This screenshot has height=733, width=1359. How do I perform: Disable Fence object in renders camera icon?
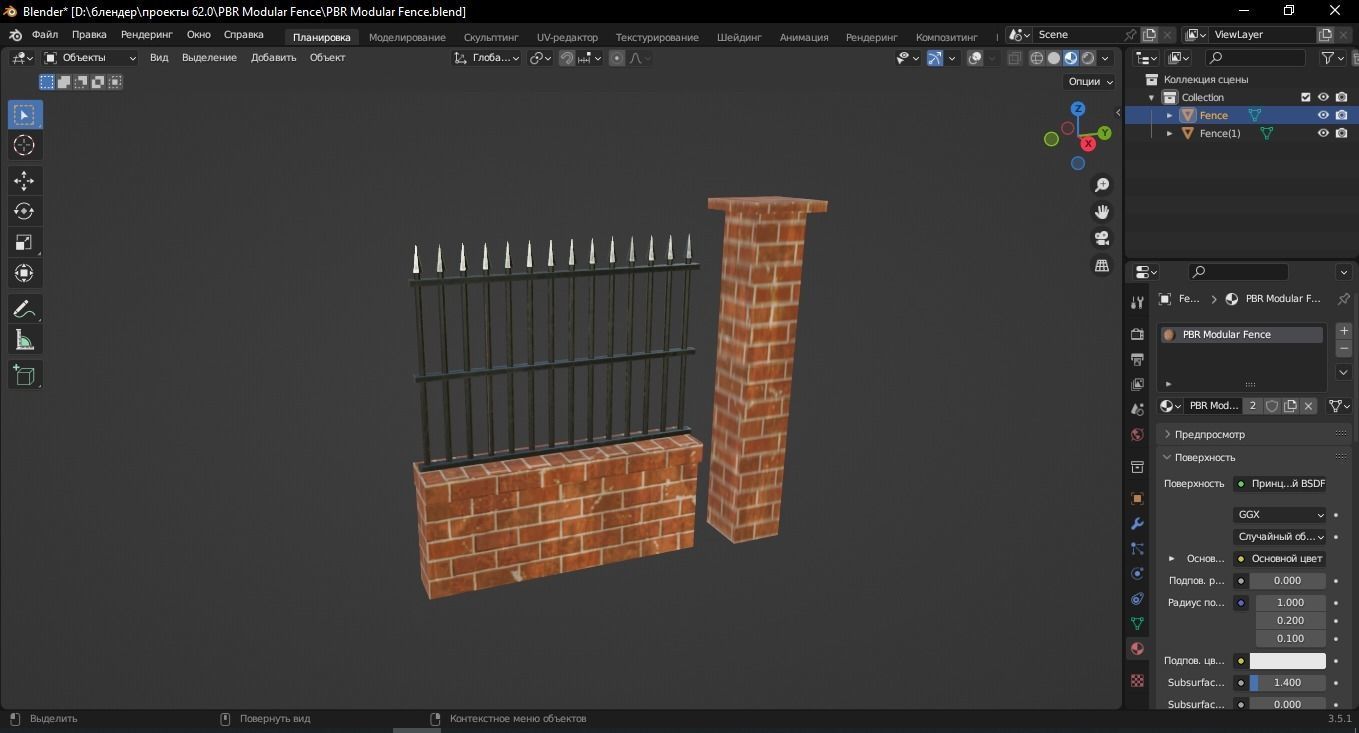click(x=1341, y=115)
